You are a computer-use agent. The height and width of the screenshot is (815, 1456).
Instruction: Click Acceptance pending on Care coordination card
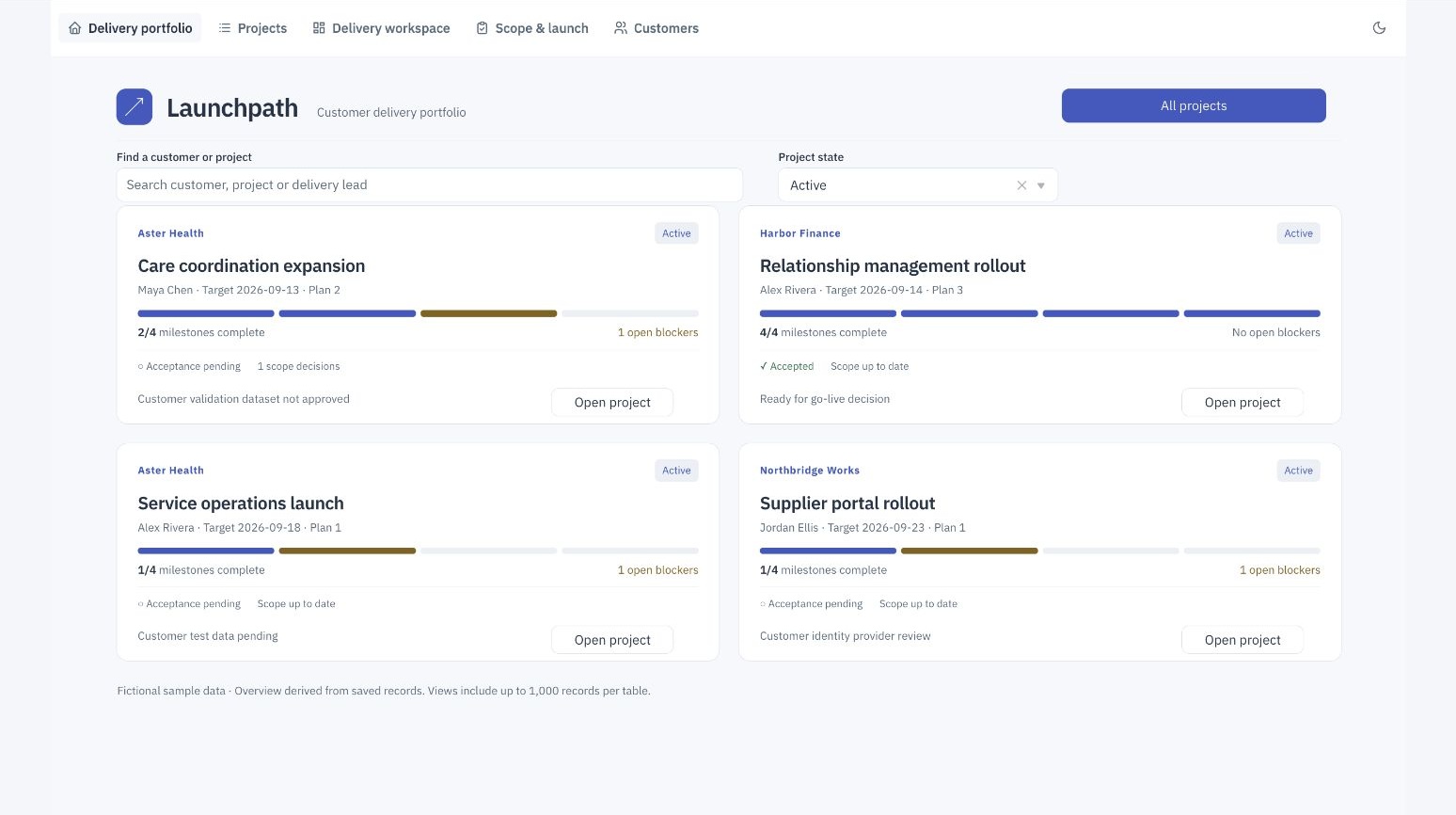point(189,366)
